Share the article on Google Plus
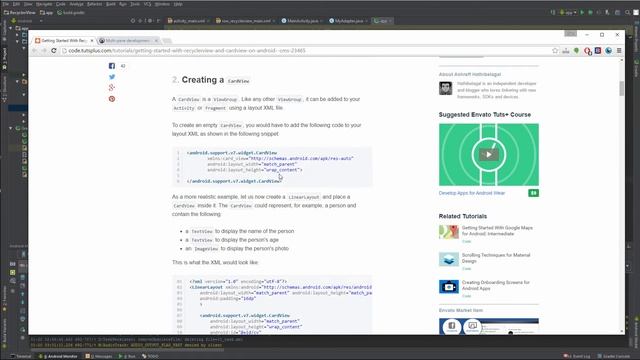This screenshot has width=640, height=360. pos(112,88)
